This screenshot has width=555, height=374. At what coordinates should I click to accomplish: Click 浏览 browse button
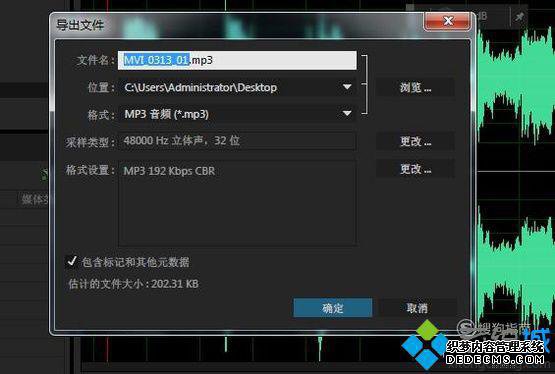click(415, 87)
